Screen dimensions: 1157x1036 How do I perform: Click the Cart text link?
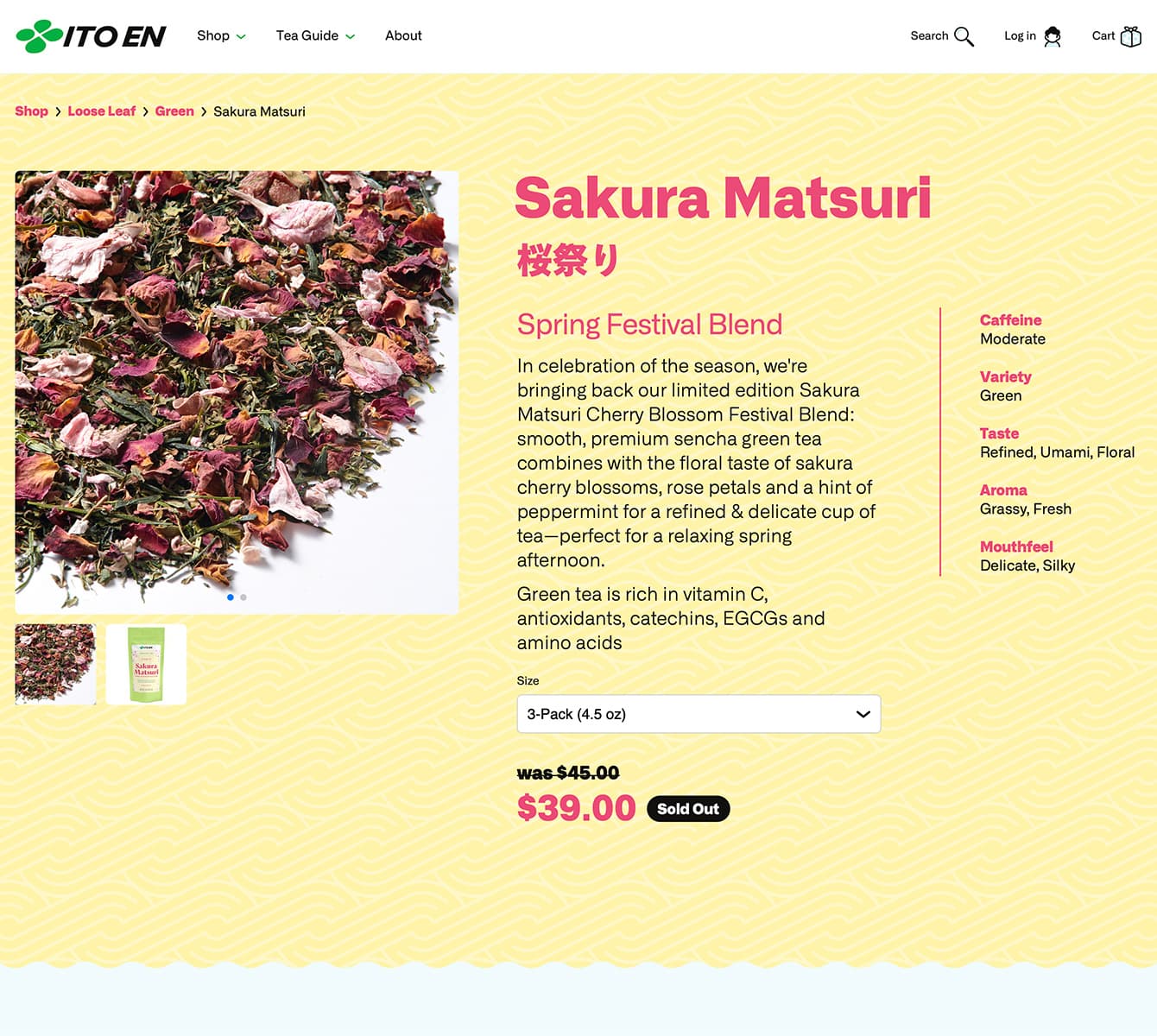click(1103, 36)
